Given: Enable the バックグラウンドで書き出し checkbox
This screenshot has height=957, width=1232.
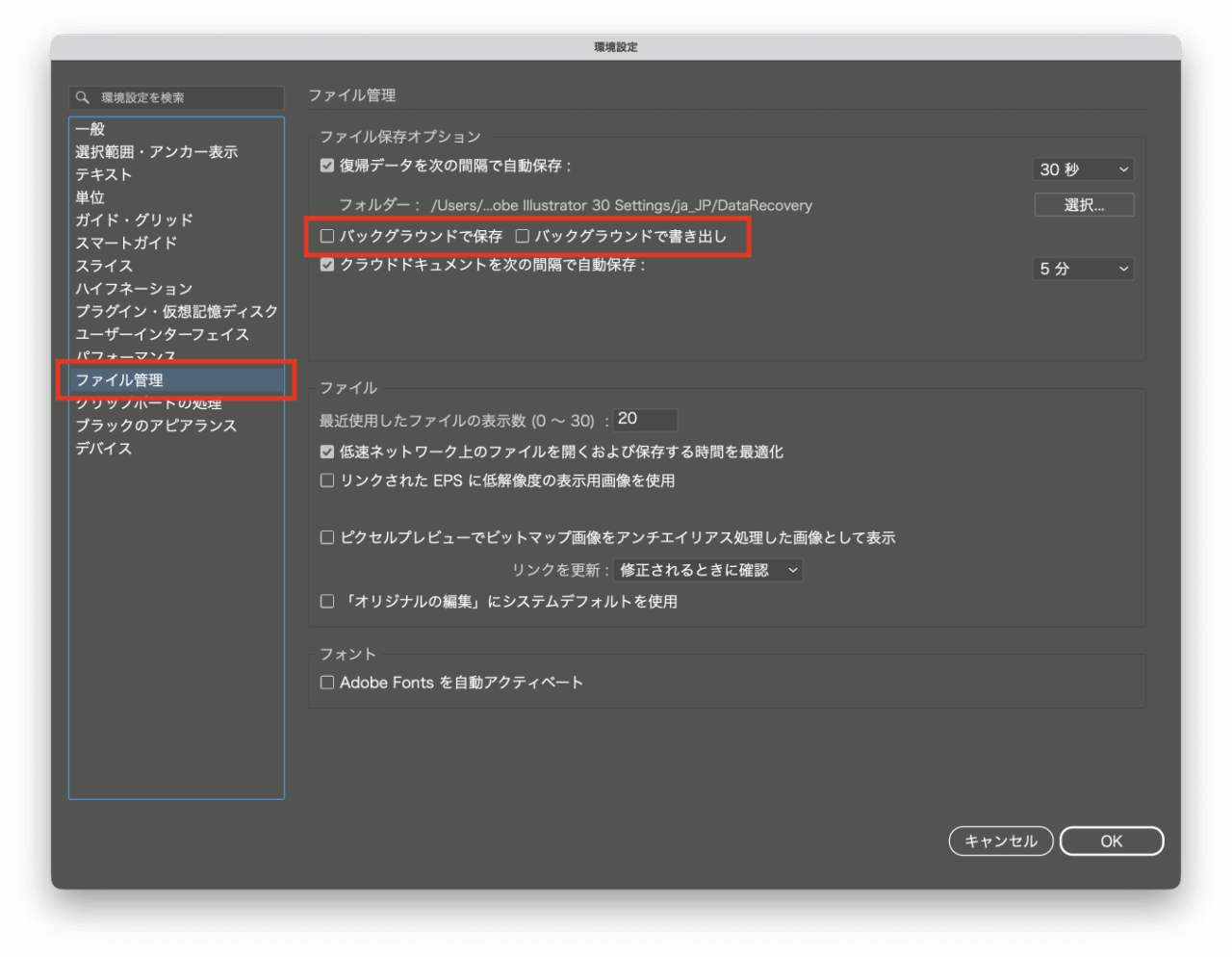Looking at the screenshot, I should point(523,236).
